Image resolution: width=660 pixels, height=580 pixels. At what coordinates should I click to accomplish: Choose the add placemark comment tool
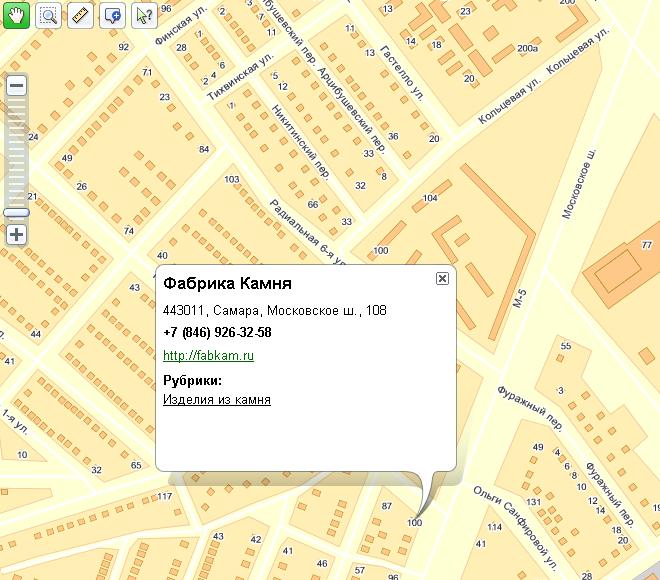point(112,16)
